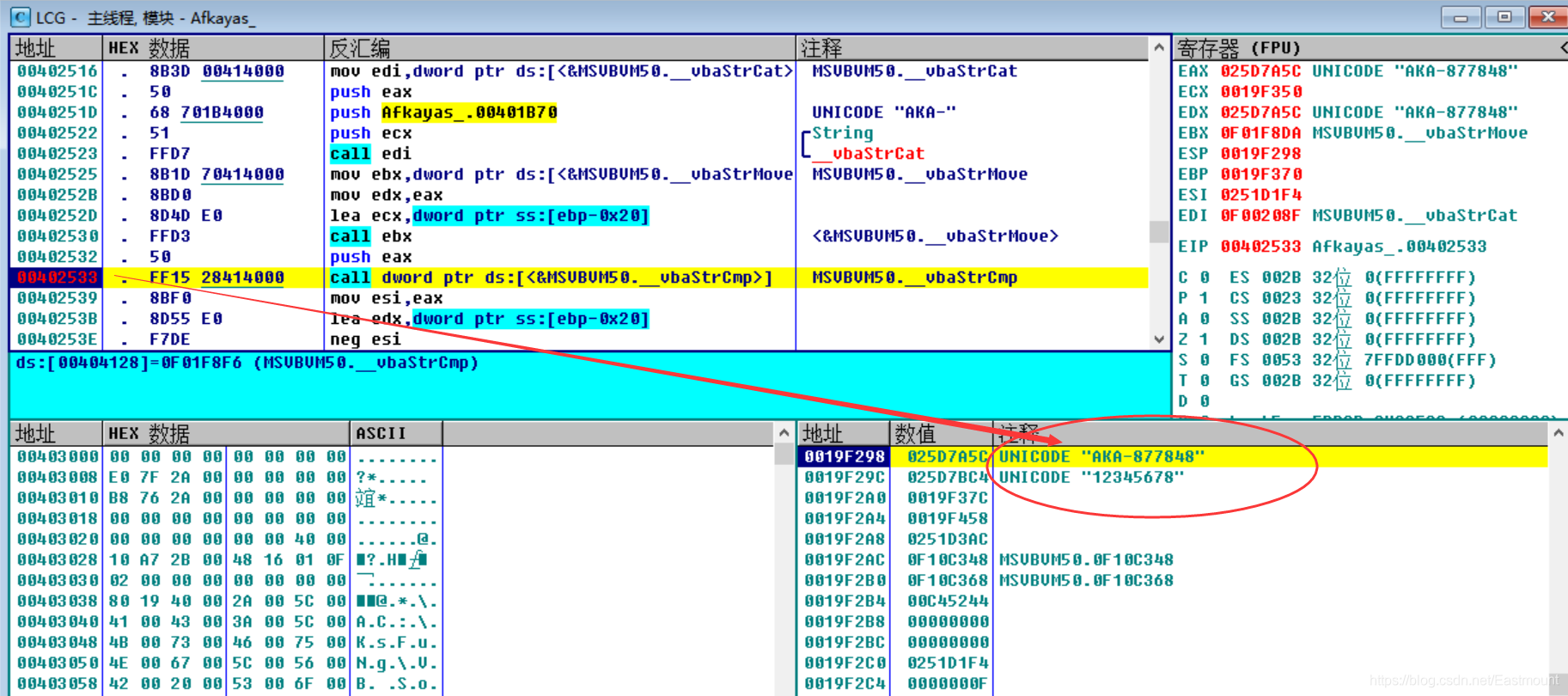Click the stack pane scroll up arrow
This screenshot has height=696, width=1568.
1558,433
